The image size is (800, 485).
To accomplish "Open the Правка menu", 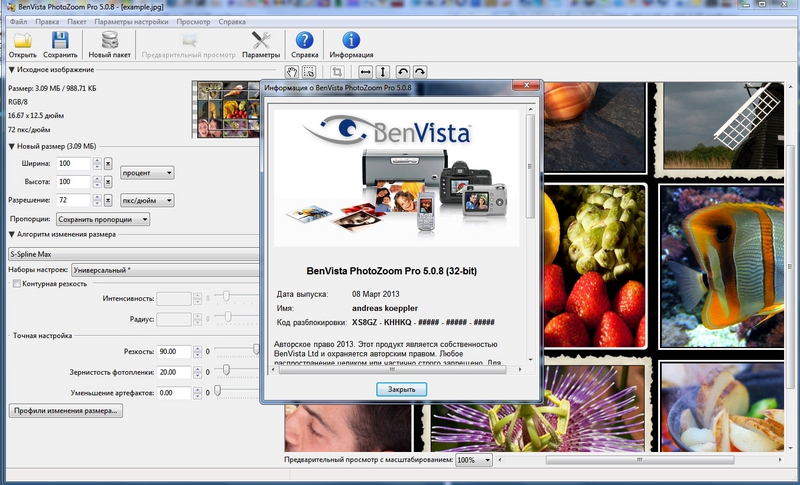I will click(x=47, y=22).
